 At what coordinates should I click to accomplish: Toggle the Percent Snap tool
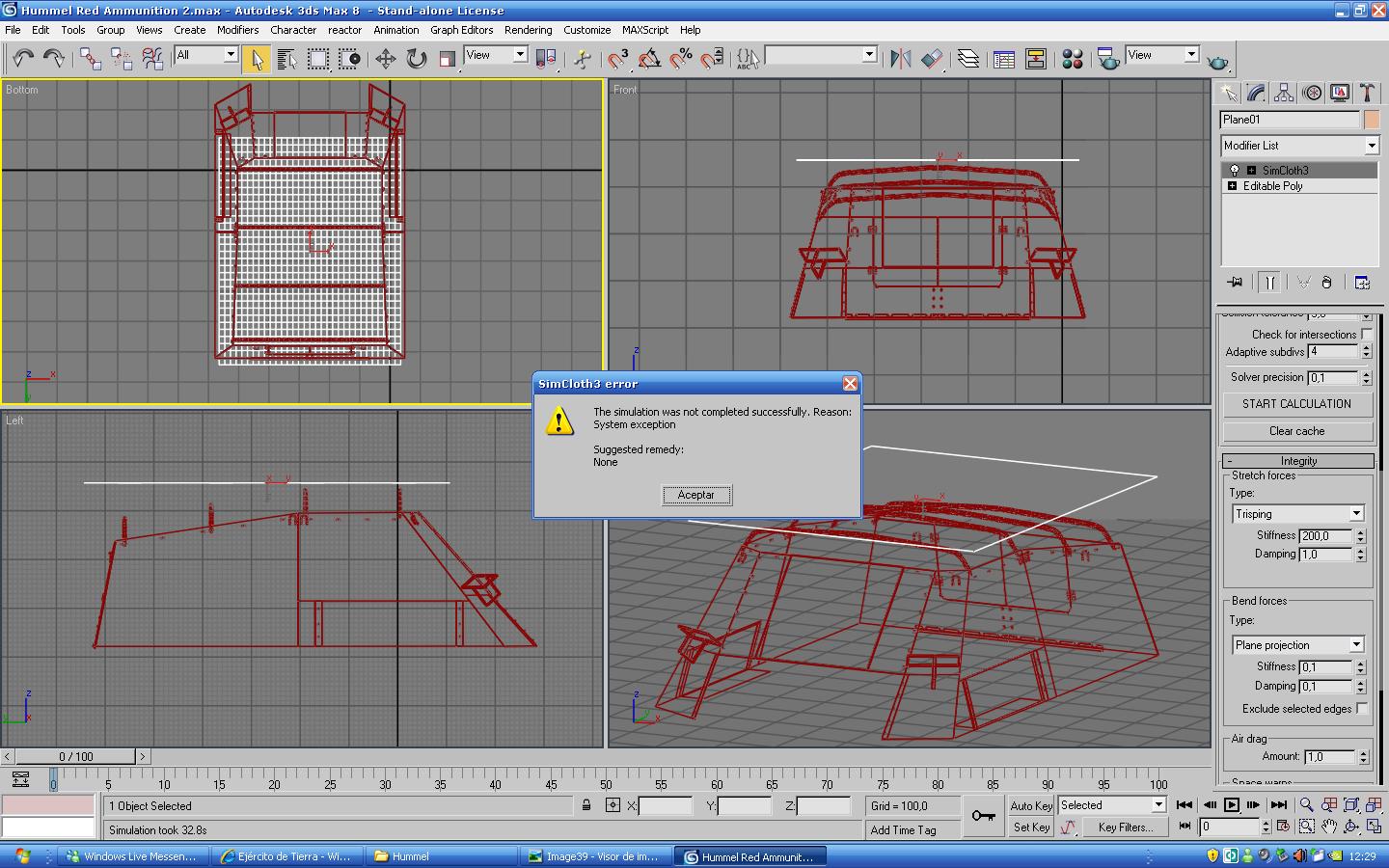[x=681, y=59]
